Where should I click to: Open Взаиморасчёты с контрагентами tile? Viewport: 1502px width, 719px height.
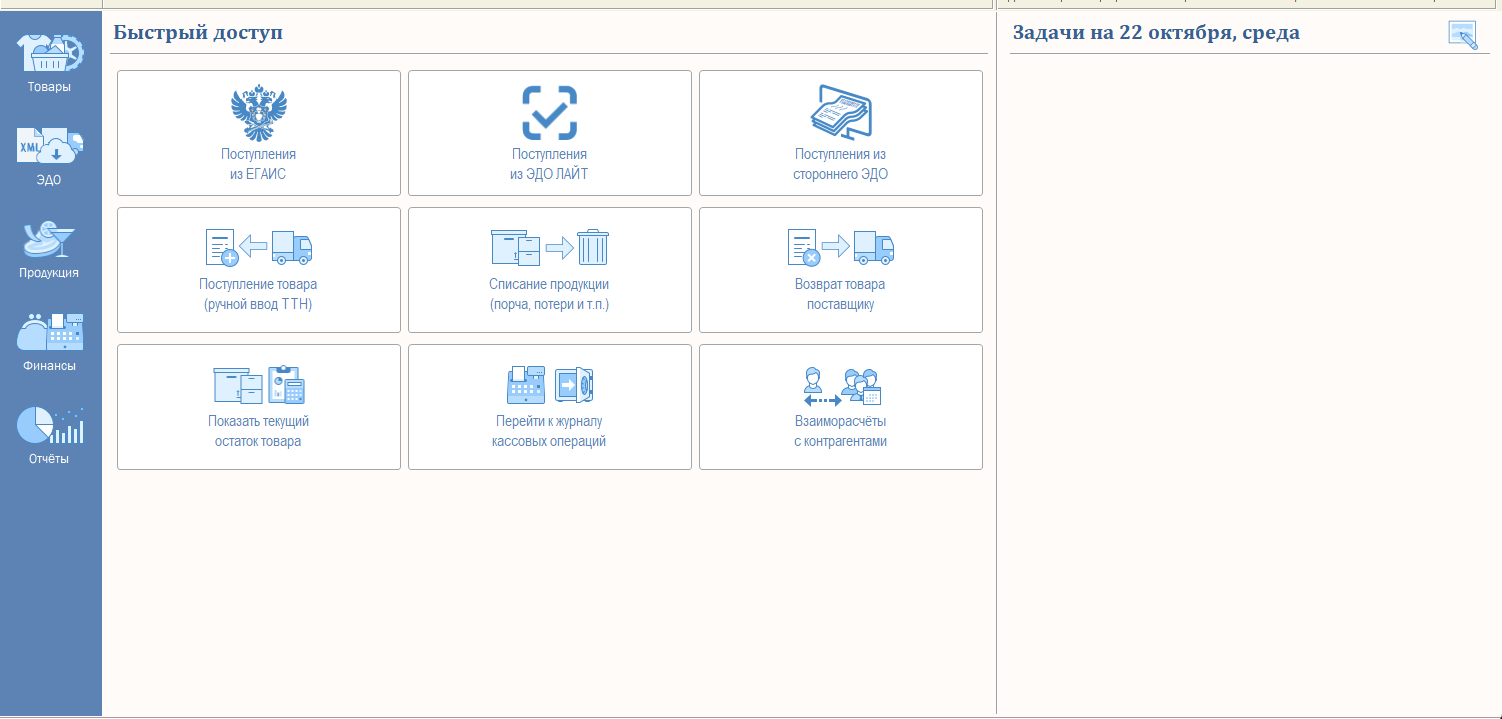(x=840, y=407)
